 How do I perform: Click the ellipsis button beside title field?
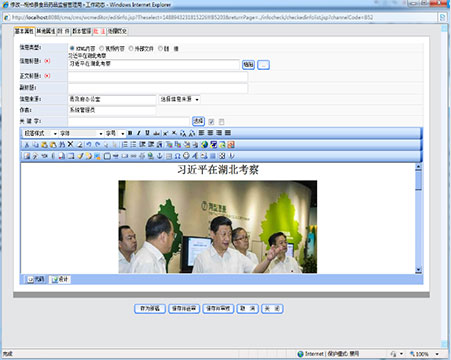[x=263, y=65]
